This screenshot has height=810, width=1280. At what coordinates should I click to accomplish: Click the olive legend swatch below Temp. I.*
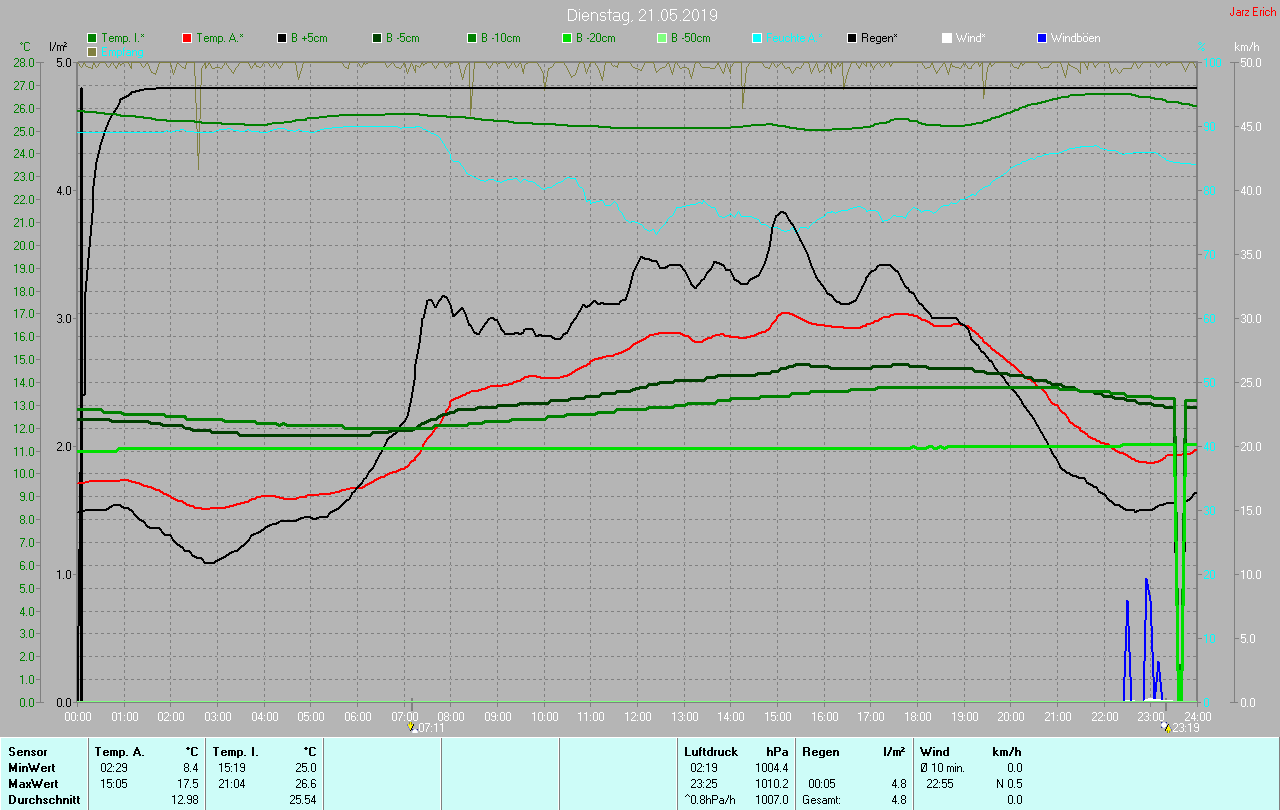[x=92, y=51]
